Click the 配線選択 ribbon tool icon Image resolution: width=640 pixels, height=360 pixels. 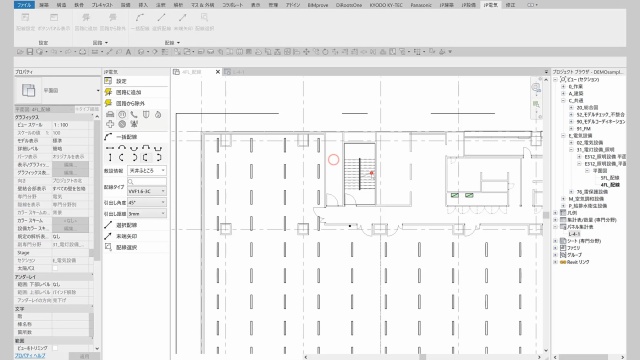(204, 18)
